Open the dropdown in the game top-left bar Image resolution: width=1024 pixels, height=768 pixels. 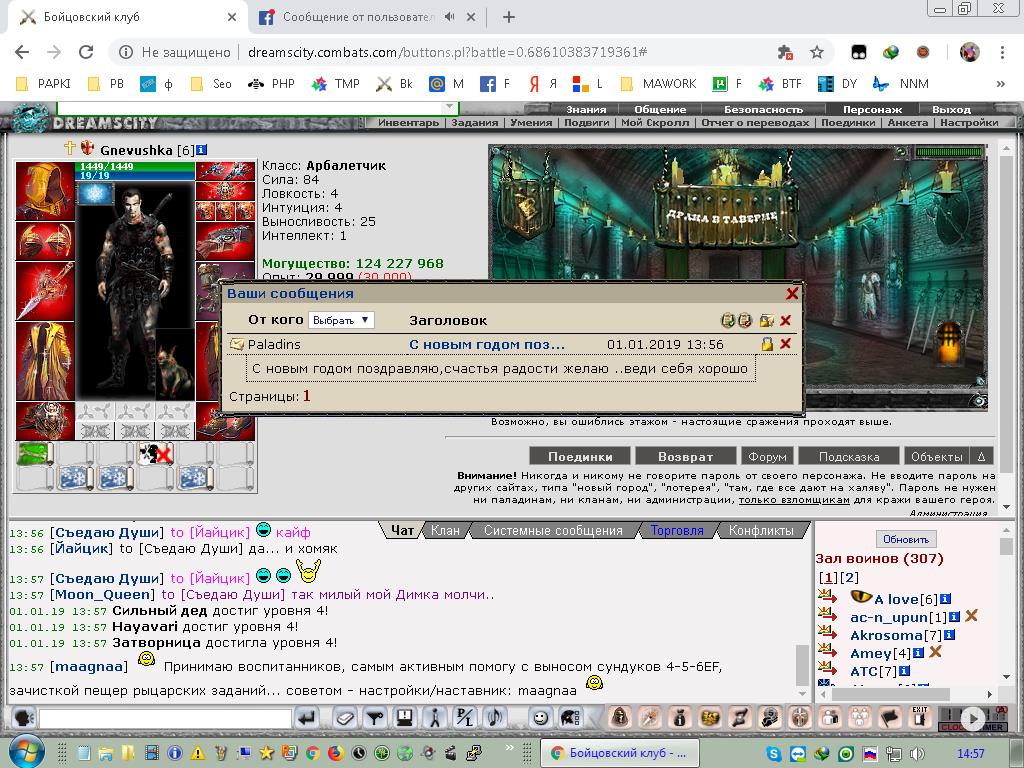click(449, 106)
